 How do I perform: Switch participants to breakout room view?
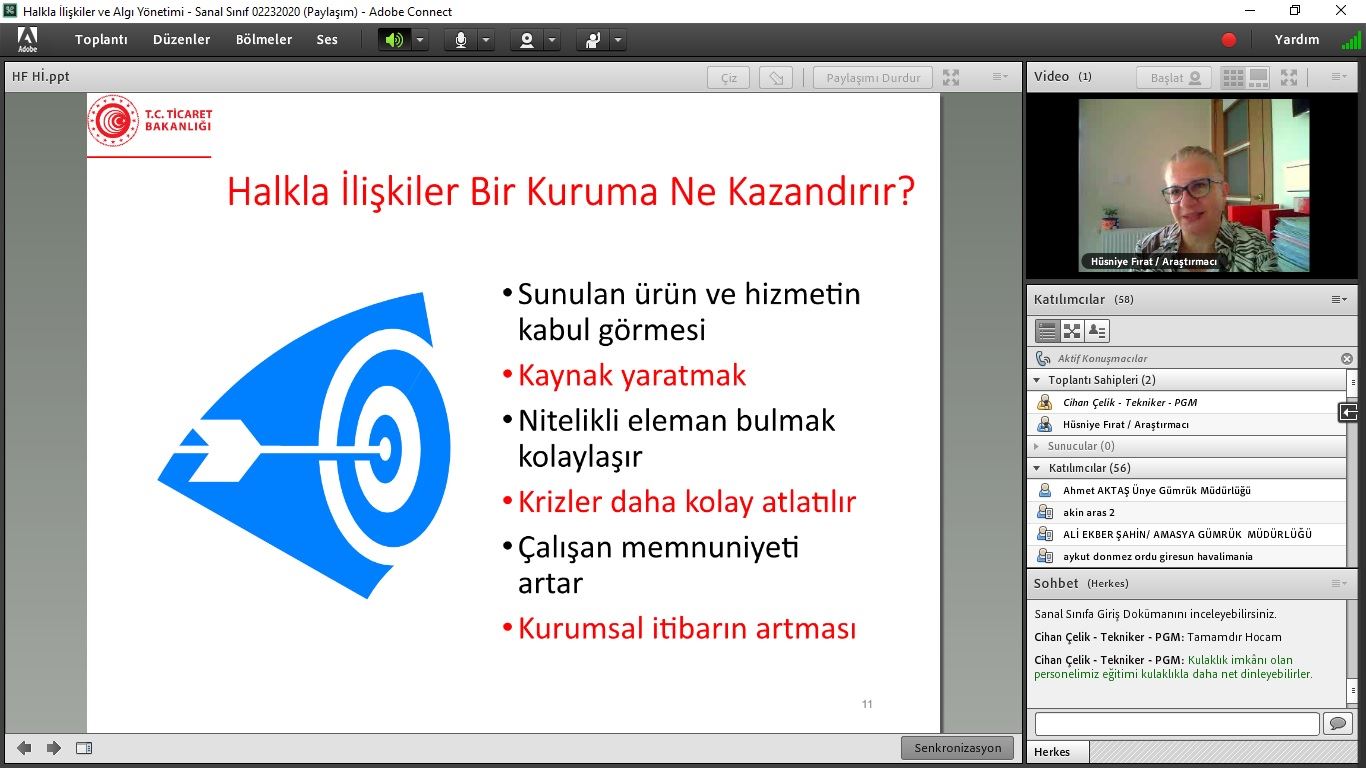tap(1072, 331)
